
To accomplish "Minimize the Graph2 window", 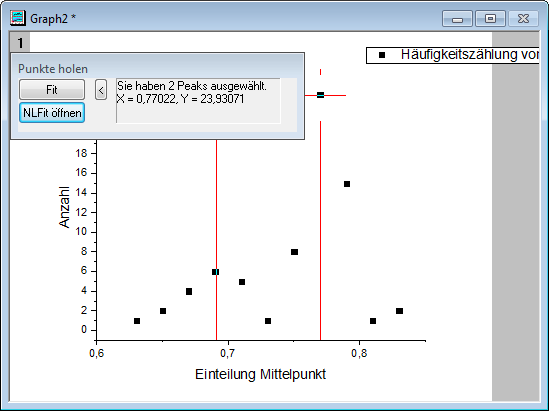I will (458, 19).
